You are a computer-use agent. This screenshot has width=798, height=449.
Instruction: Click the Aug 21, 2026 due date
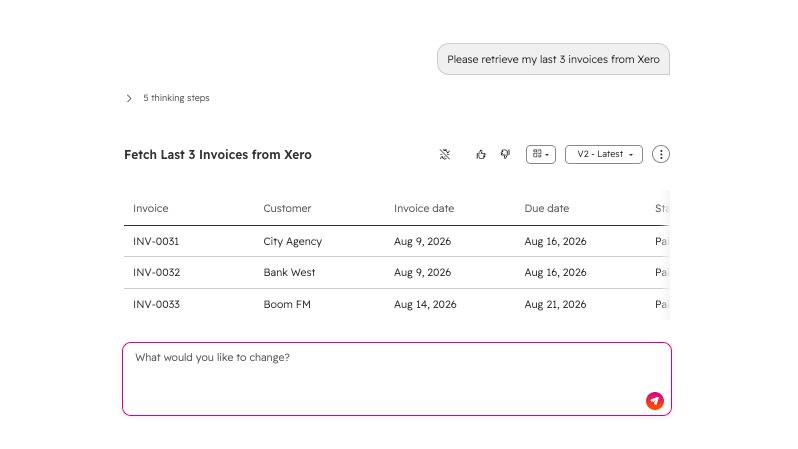tap(555, 304)
